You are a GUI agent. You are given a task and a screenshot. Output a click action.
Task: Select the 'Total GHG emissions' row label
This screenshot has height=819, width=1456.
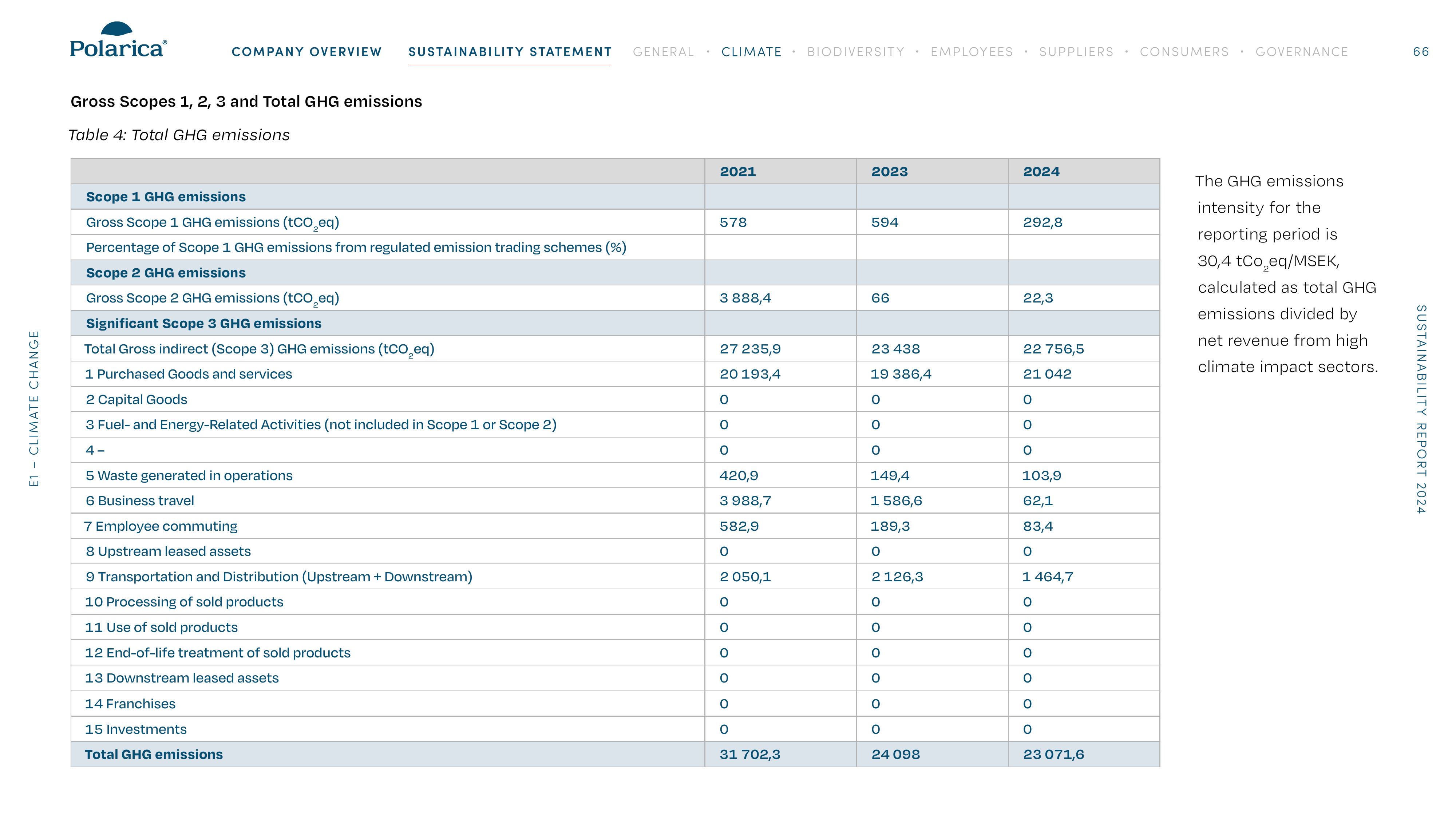point(154,755)
